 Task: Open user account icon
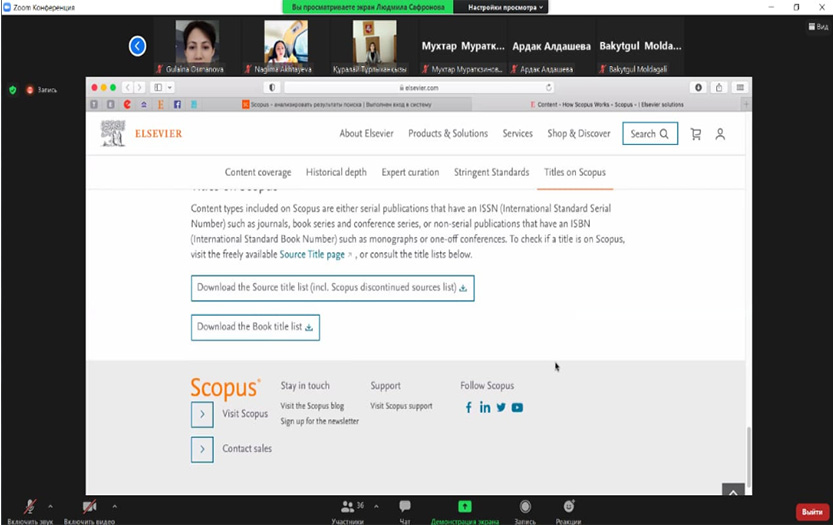point(720,134)
